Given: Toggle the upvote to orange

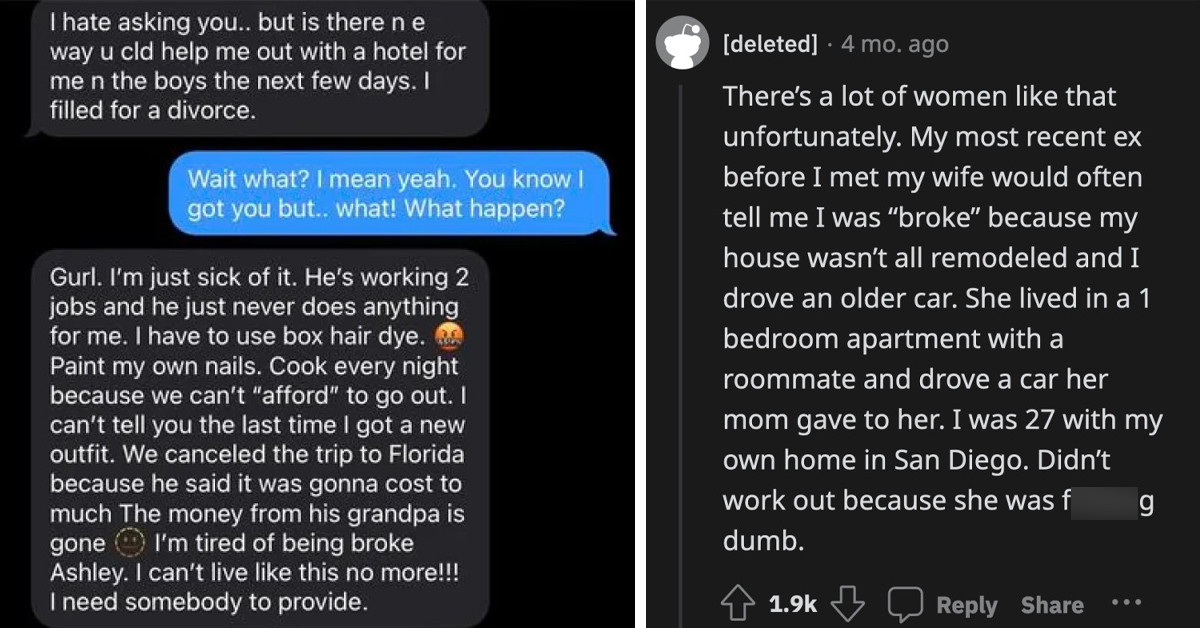Looking at the screenshot, I should click(740, 603).
